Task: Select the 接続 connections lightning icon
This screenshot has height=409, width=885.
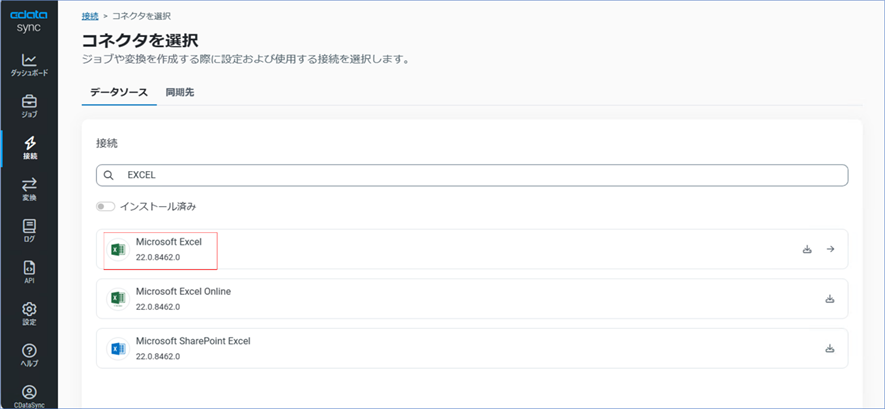Action: point(29,143)
